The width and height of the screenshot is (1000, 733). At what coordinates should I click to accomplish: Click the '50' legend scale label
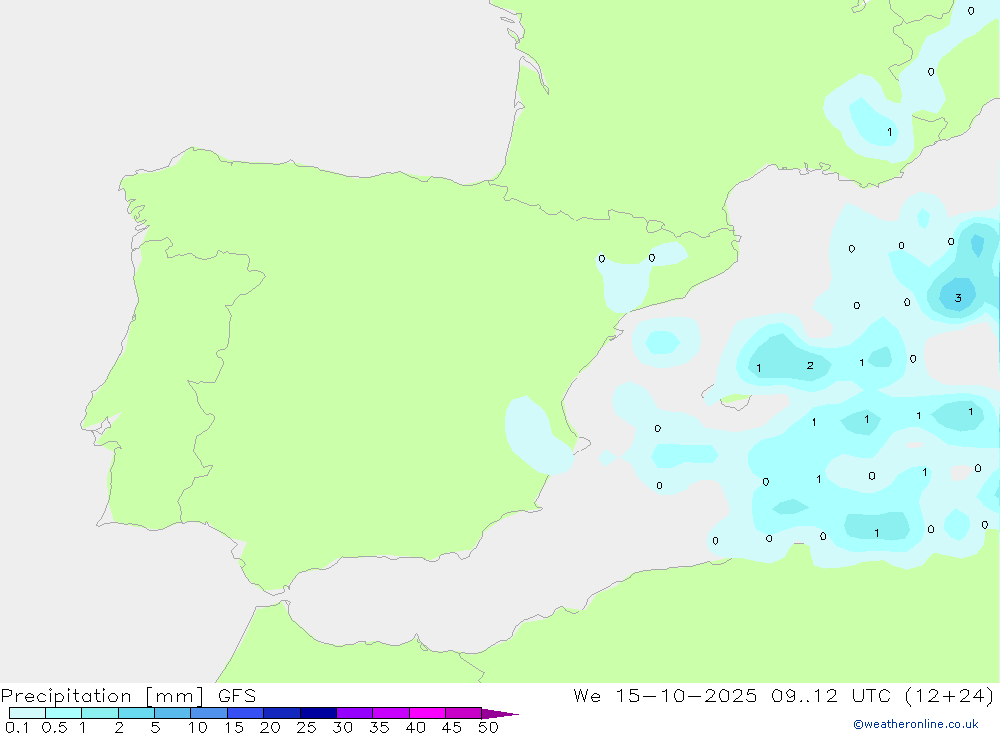488,727
